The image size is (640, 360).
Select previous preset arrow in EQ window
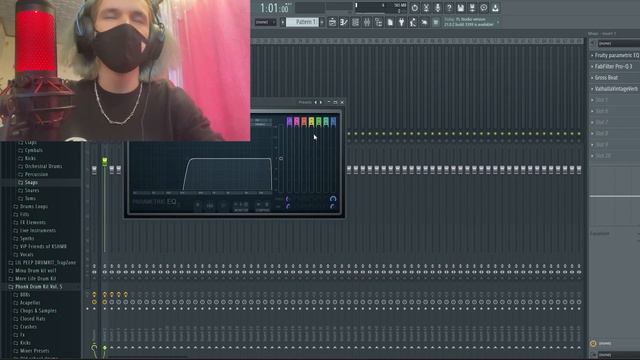(x=316, y=102)
